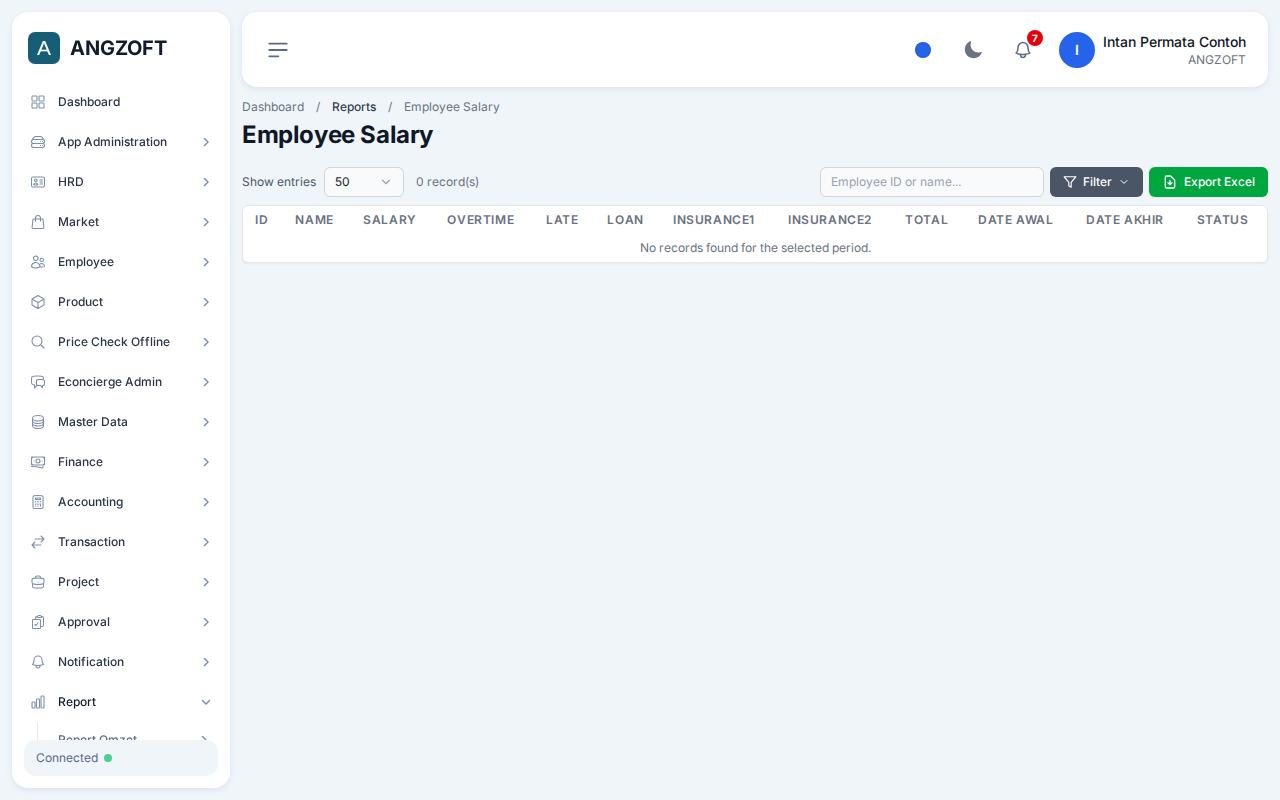
Task: Click the ANGZOFT logo icon
Action: pos(44,48)
